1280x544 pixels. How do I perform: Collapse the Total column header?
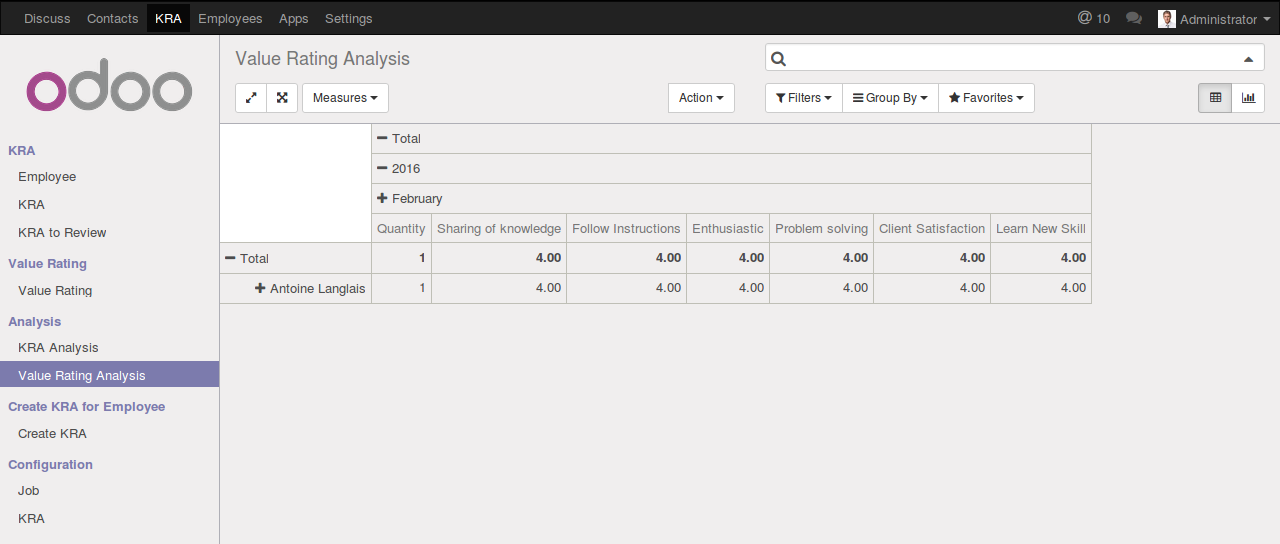tap(399, 139)
